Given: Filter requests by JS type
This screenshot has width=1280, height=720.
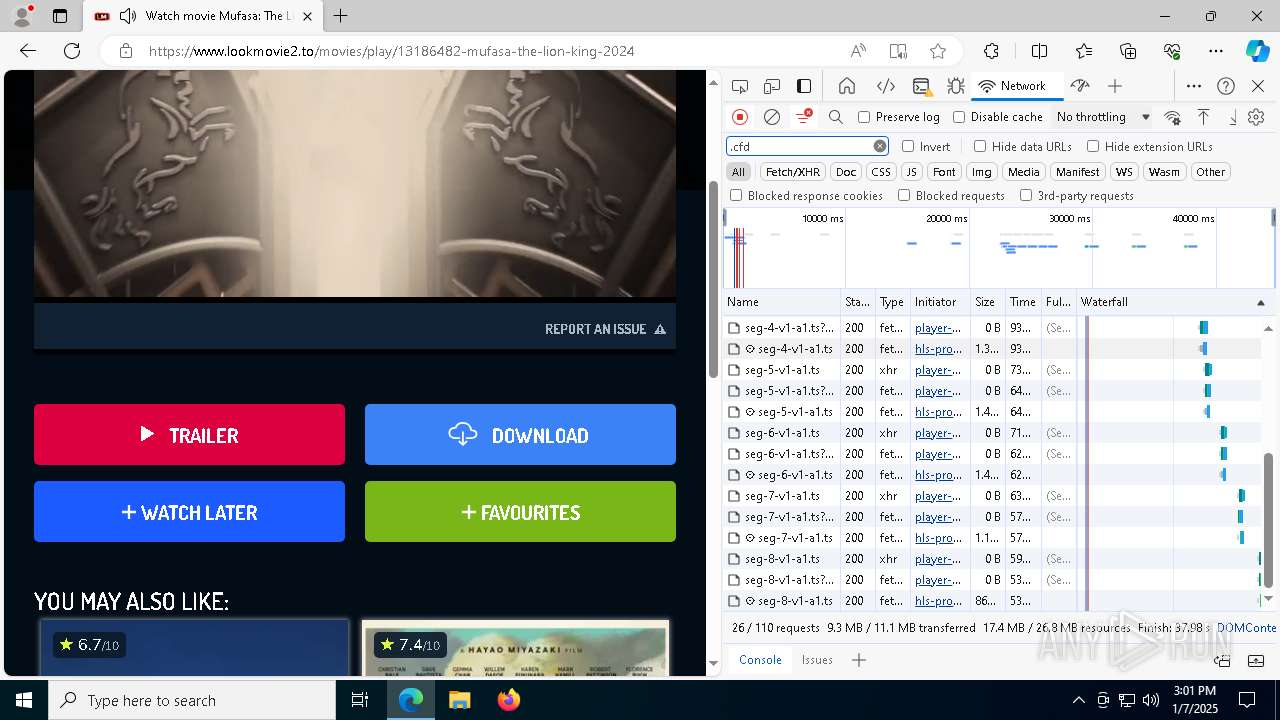Looking at the screenshot, I should click(911, 172).
